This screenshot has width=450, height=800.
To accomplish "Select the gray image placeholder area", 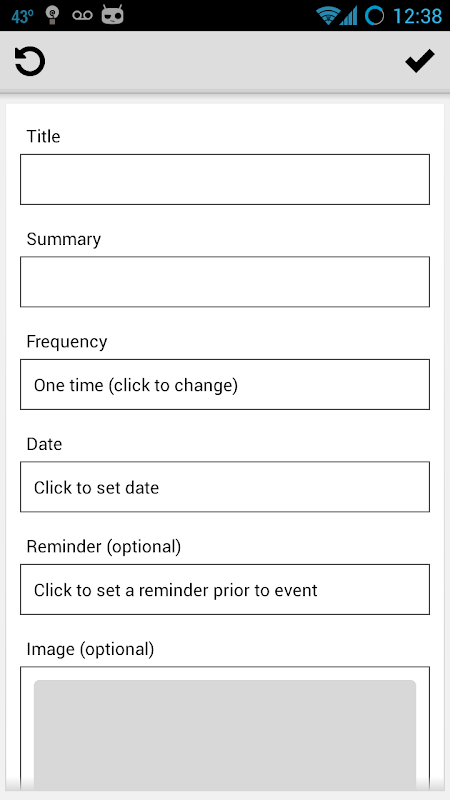I will (225, 735).
